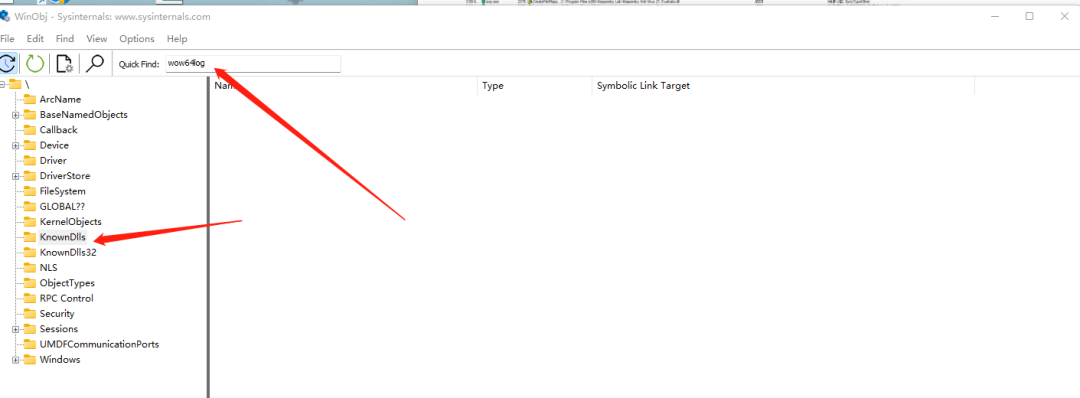Screen dimensions: 1080x398
Task: Select the RPC Control directory
Action: [x=66, y=298]
